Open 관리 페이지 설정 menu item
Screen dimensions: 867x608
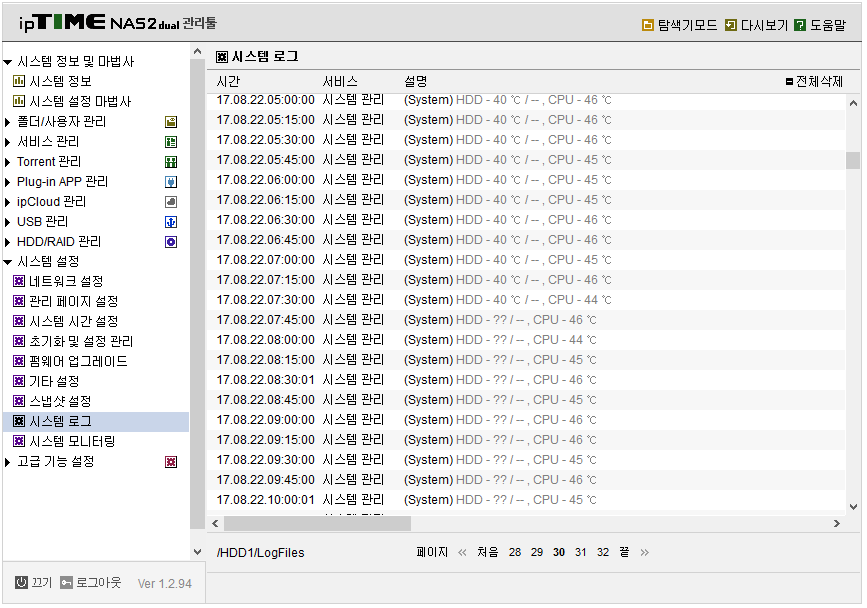74,301
